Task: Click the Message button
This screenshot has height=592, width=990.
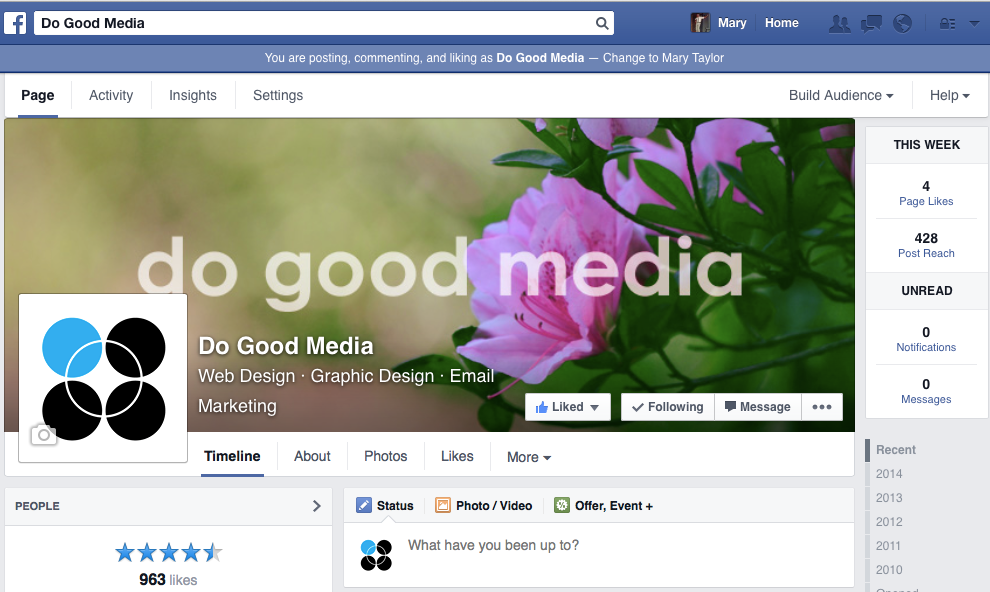Action: point(758,407)
